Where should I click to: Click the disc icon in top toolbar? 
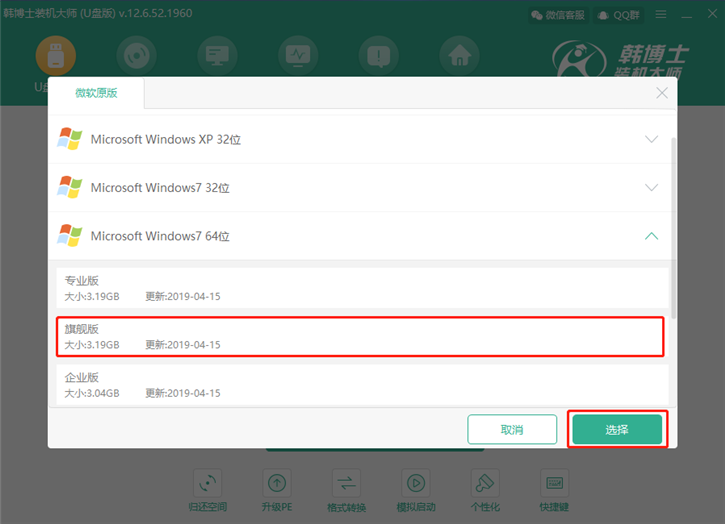(x=136, y=56)
